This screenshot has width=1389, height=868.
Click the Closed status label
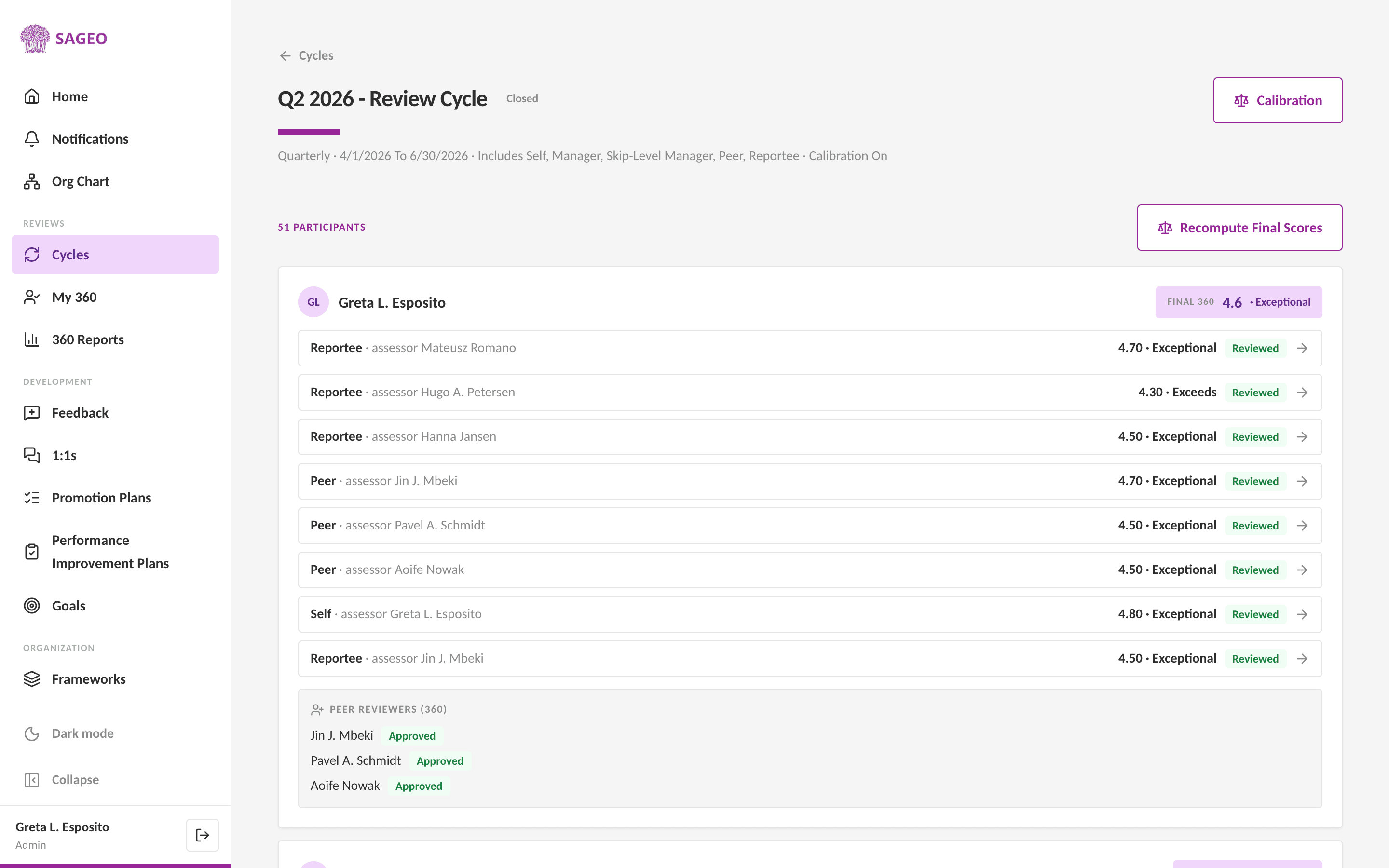click(522, 99)
